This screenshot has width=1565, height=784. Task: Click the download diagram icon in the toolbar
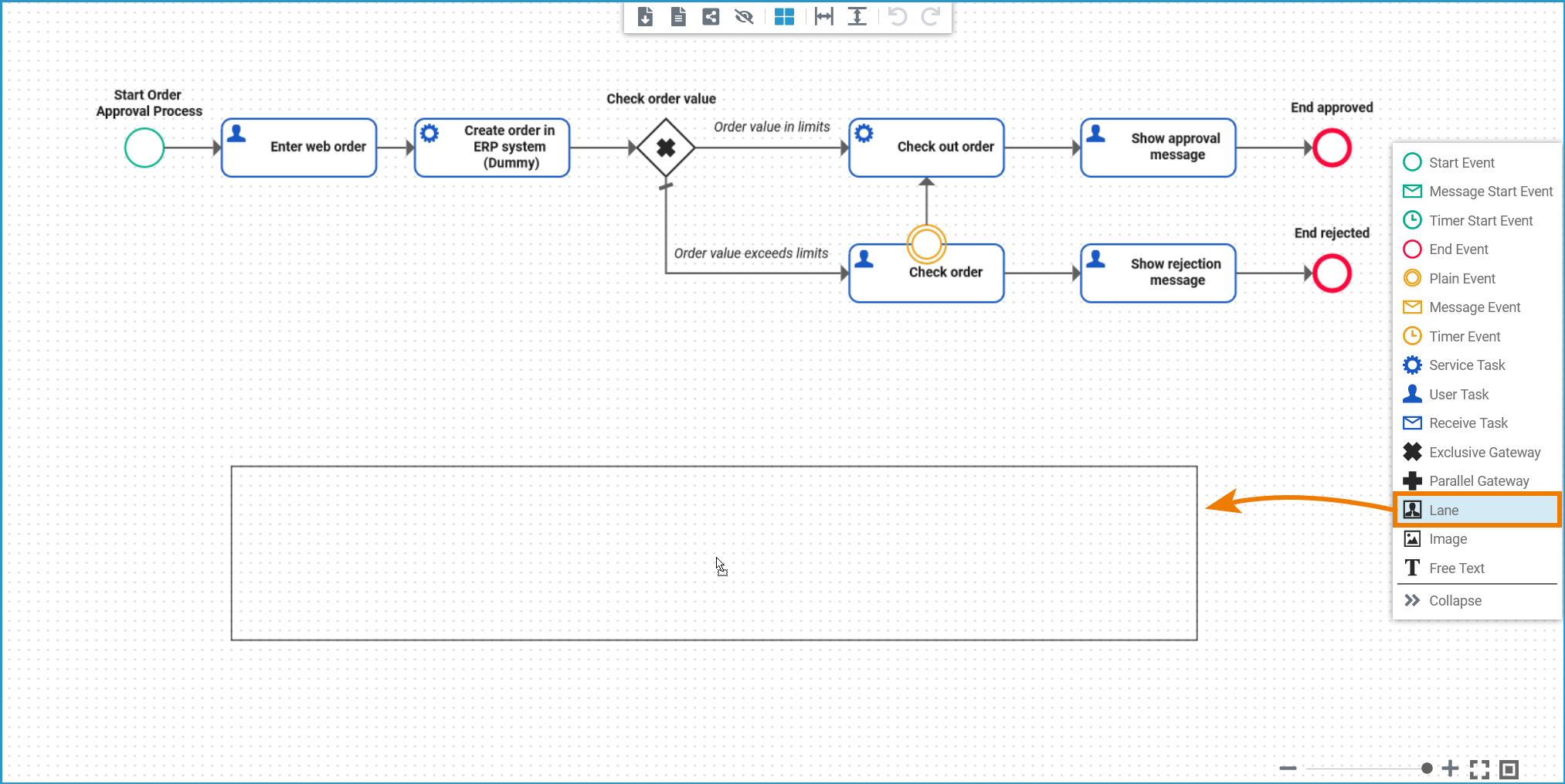click(x=645, y=16)
